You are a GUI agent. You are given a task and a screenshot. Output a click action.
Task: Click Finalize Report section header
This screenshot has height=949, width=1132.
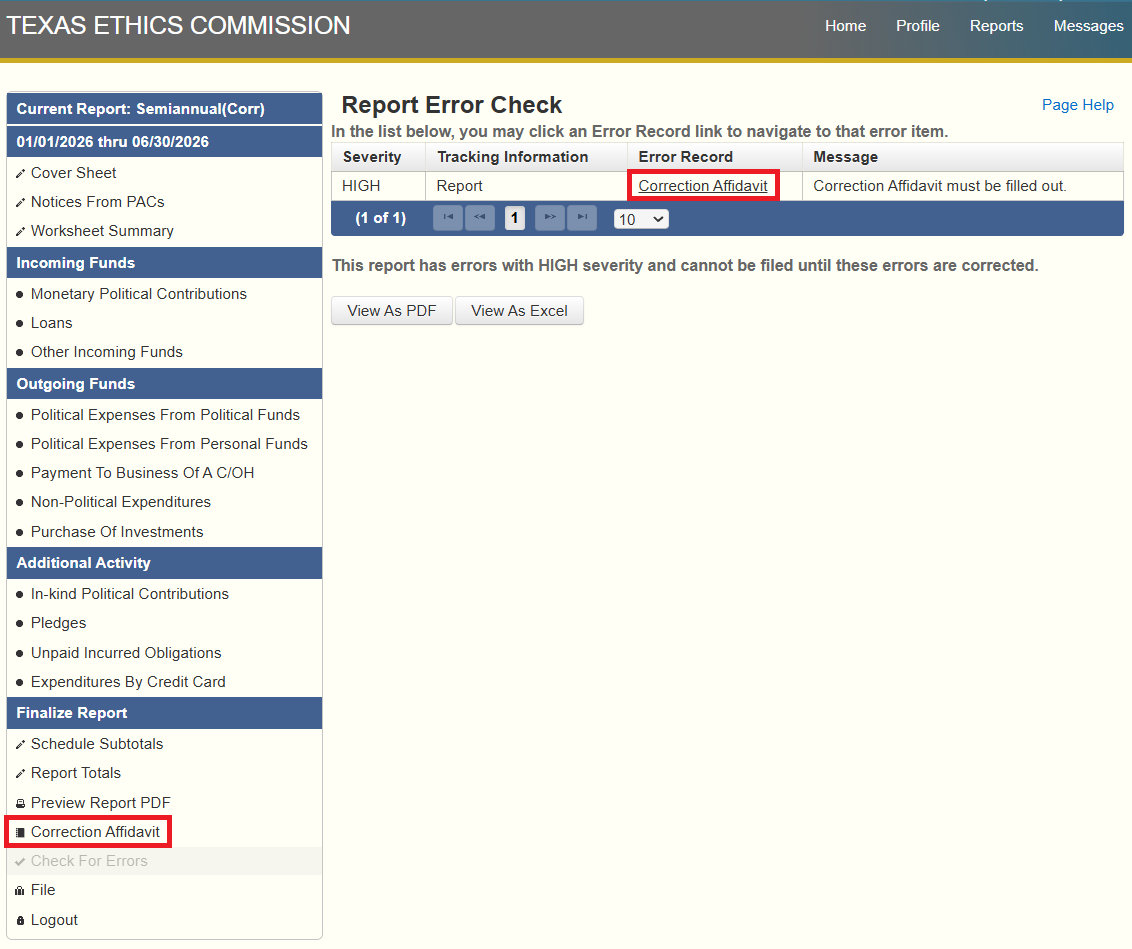[164, 713]
